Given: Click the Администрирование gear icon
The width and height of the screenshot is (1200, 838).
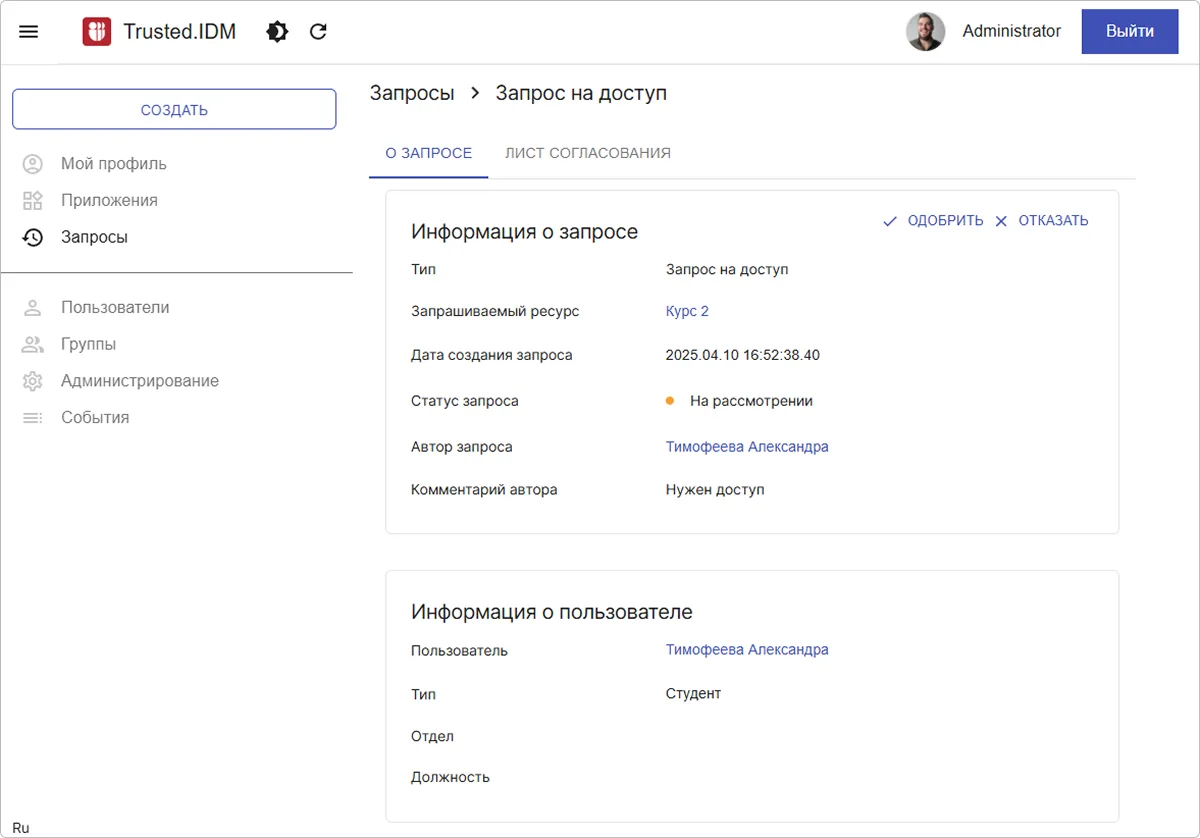Looking at the screenshot, I should click(x=32, y=380).
